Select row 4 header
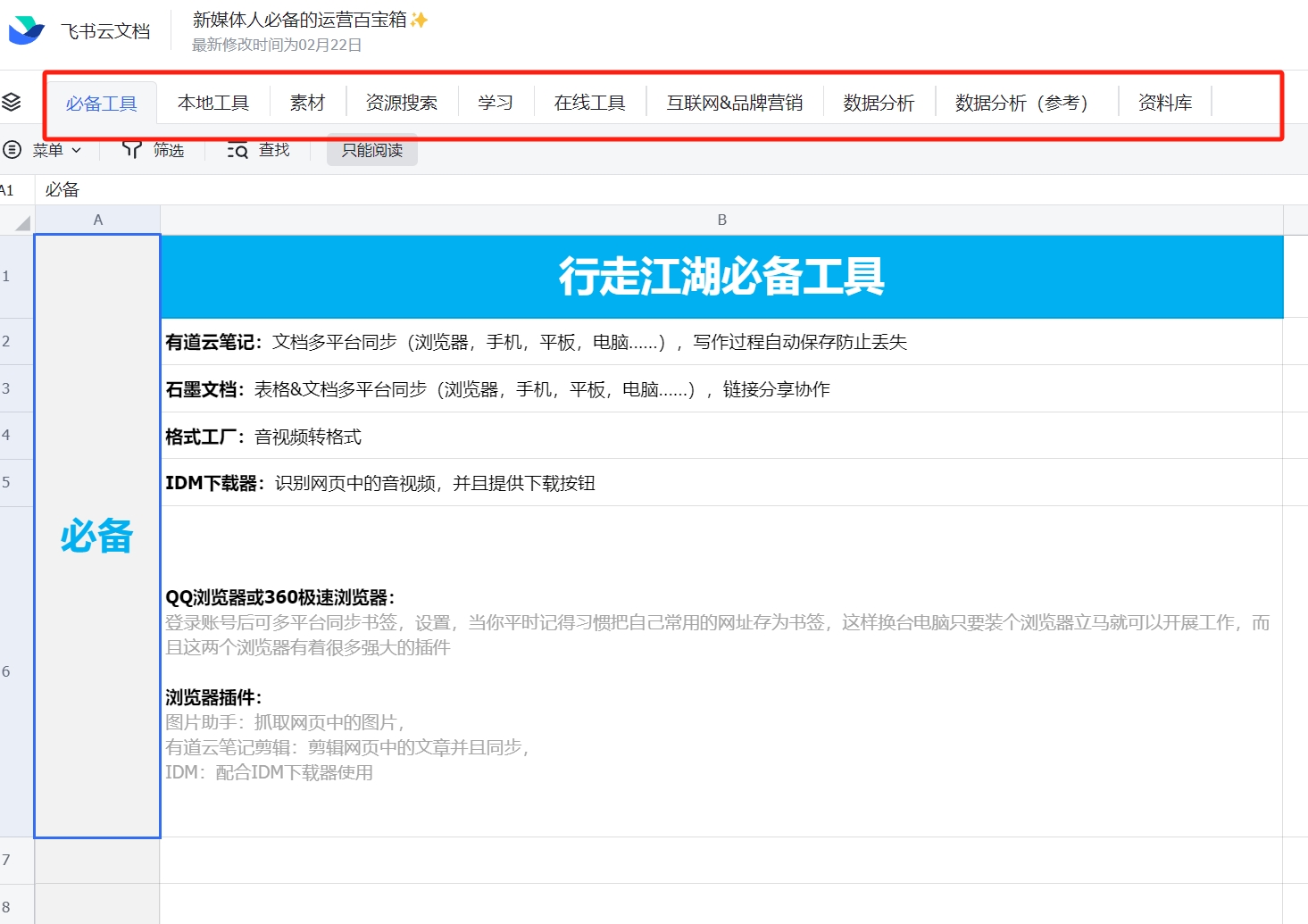Viewport: 1308px width, 924px height. pyautogui.click(x=16, y=435)
